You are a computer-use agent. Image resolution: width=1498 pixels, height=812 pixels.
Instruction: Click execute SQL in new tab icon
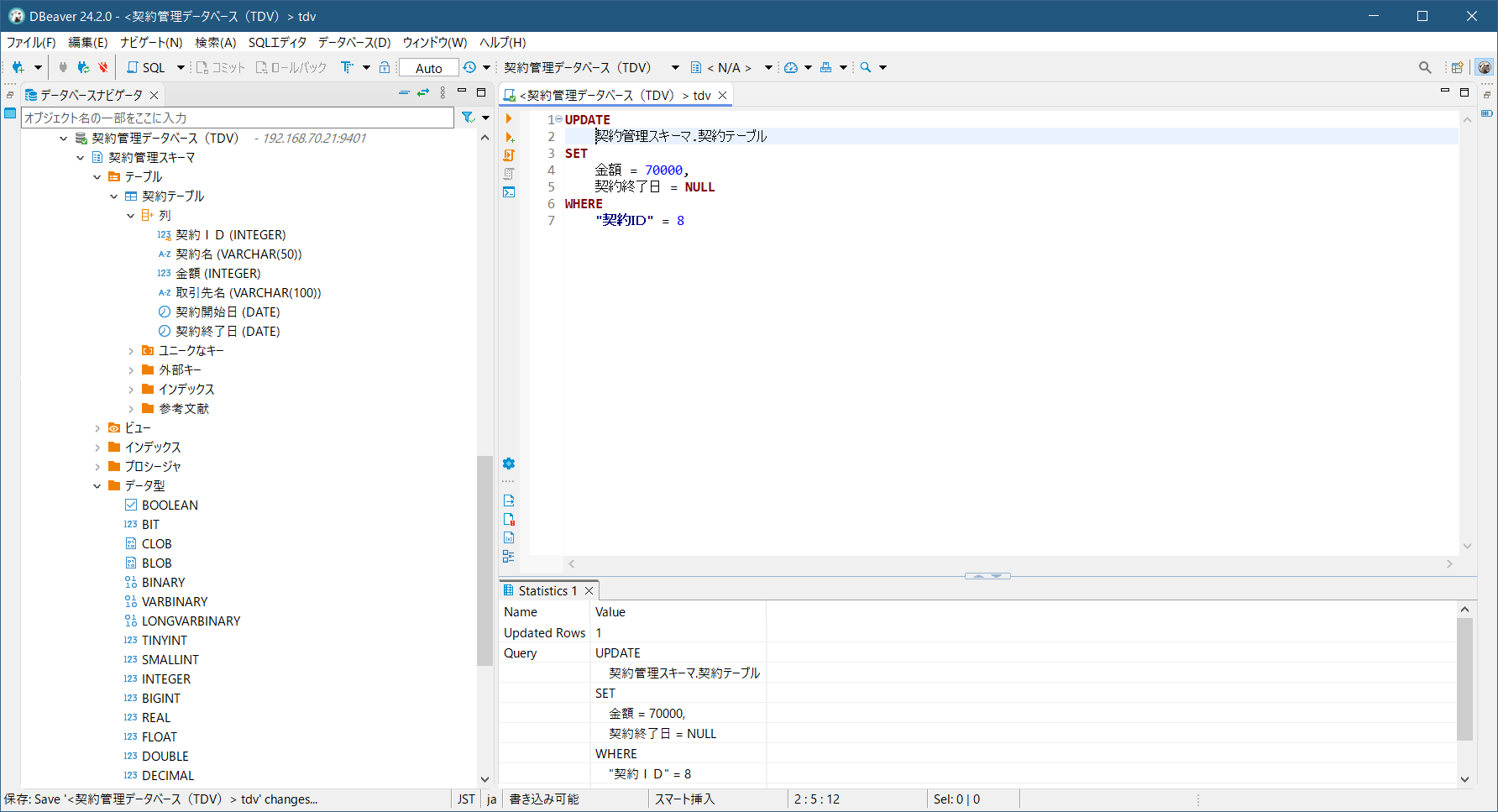(509, 137)
